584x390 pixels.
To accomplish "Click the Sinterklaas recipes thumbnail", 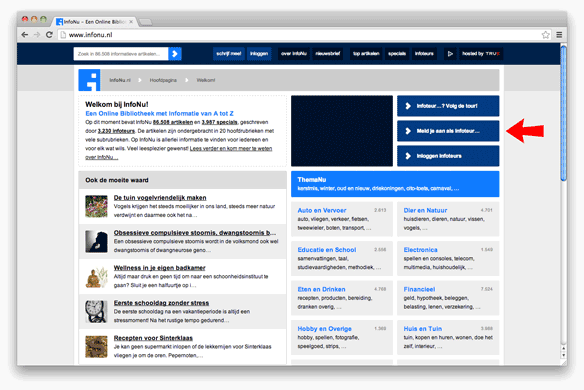I will point(96,346).
